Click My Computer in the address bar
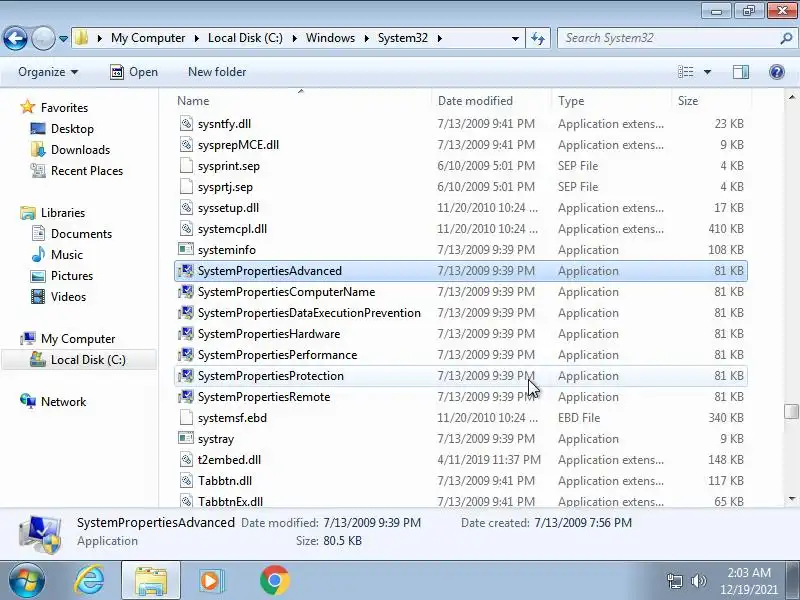Screen dimensions: 800x600 [148, 38]
